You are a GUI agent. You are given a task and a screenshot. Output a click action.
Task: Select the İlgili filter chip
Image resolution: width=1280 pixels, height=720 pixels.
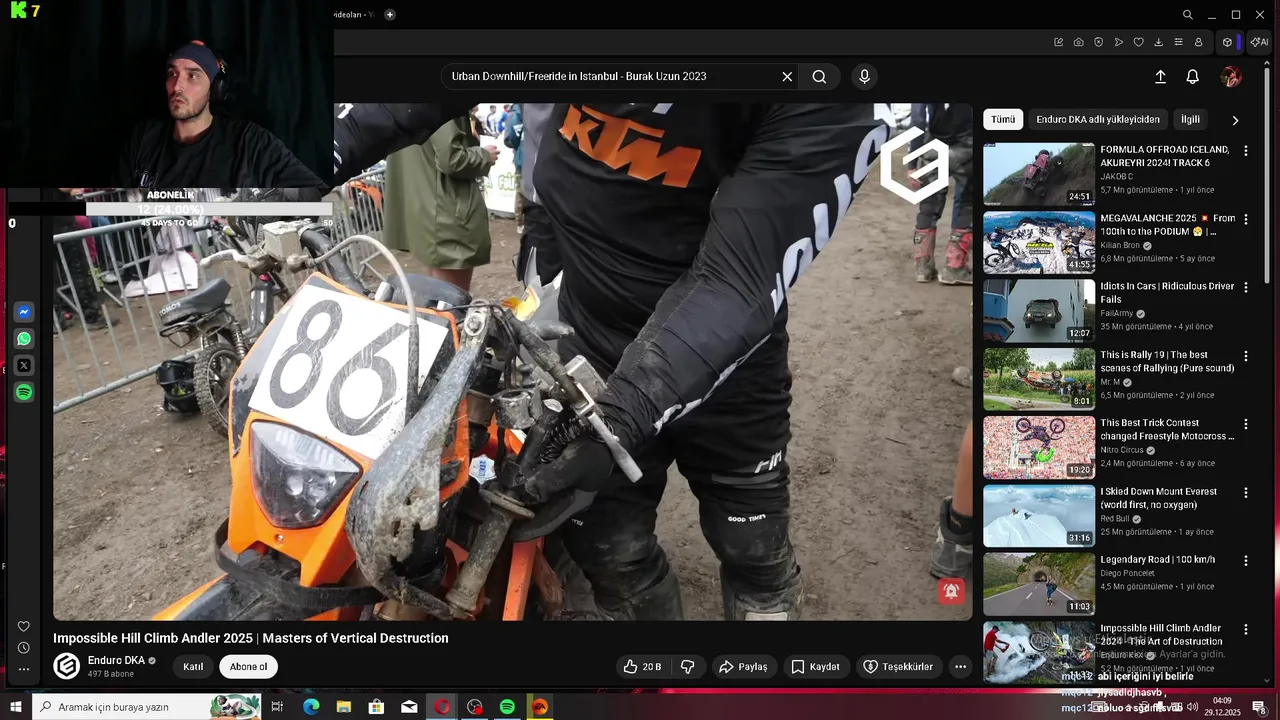(1190, 120)
